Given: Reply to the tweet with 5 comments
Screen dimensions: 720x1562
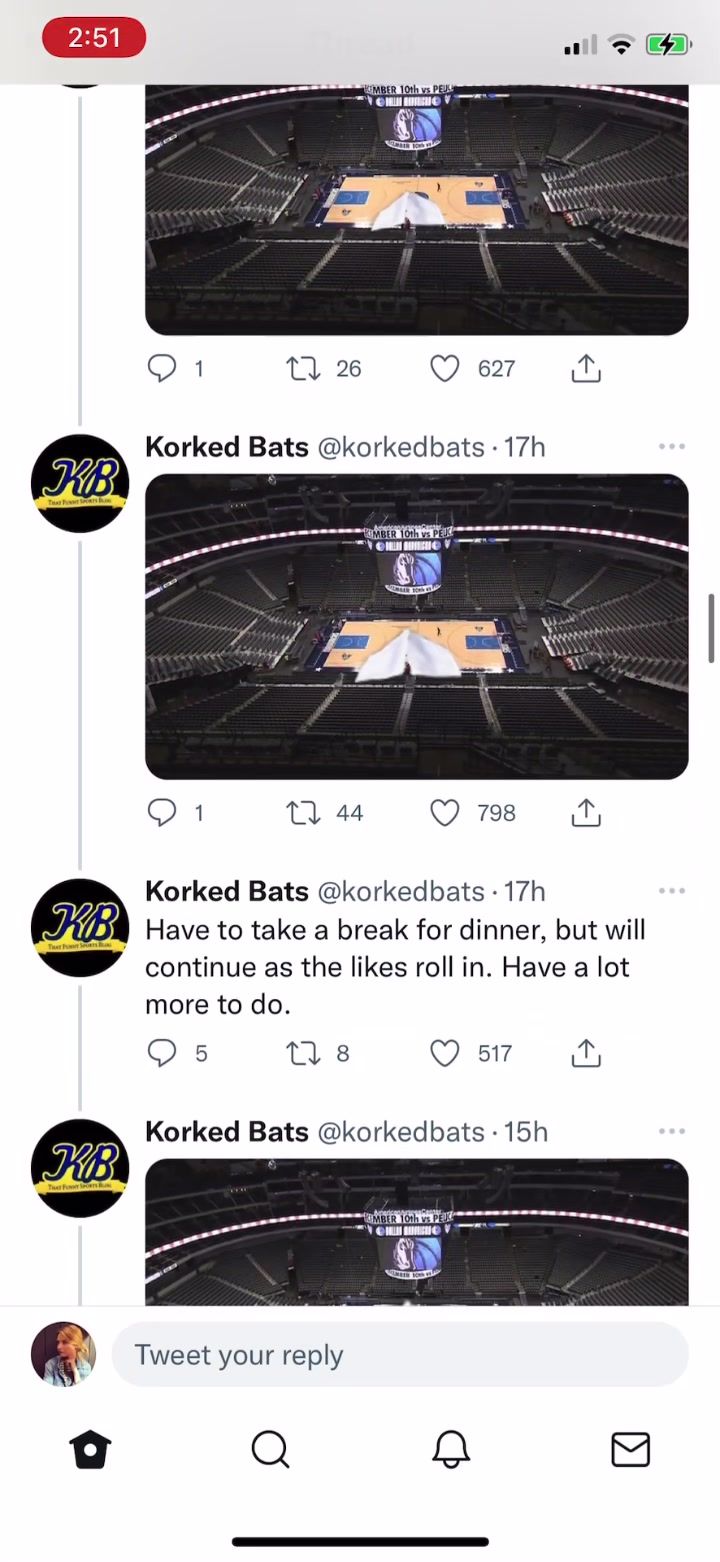Looking at the screenshot, I should [x=162, y=1053].
